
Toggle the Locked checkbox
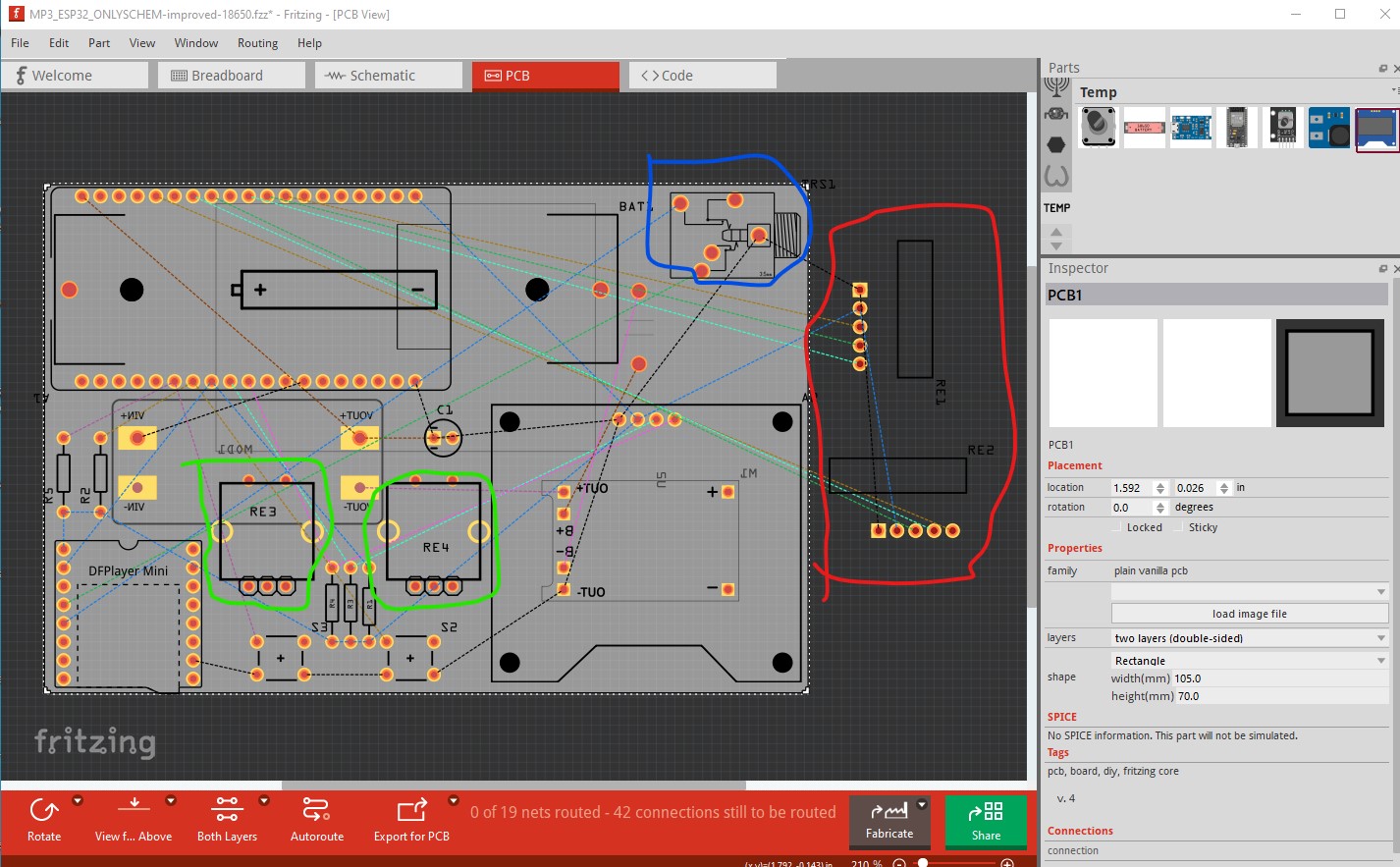click(x=1118, y=527)
